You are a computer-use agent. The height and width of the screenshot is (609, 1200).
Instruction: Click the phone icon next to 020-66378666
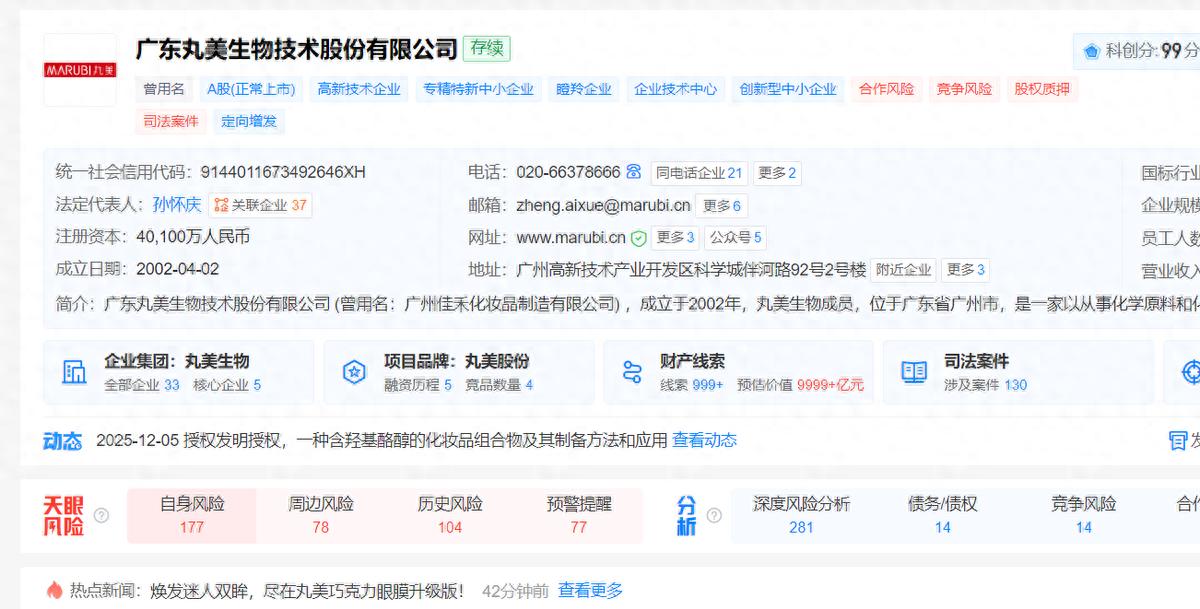coord(633,172)
